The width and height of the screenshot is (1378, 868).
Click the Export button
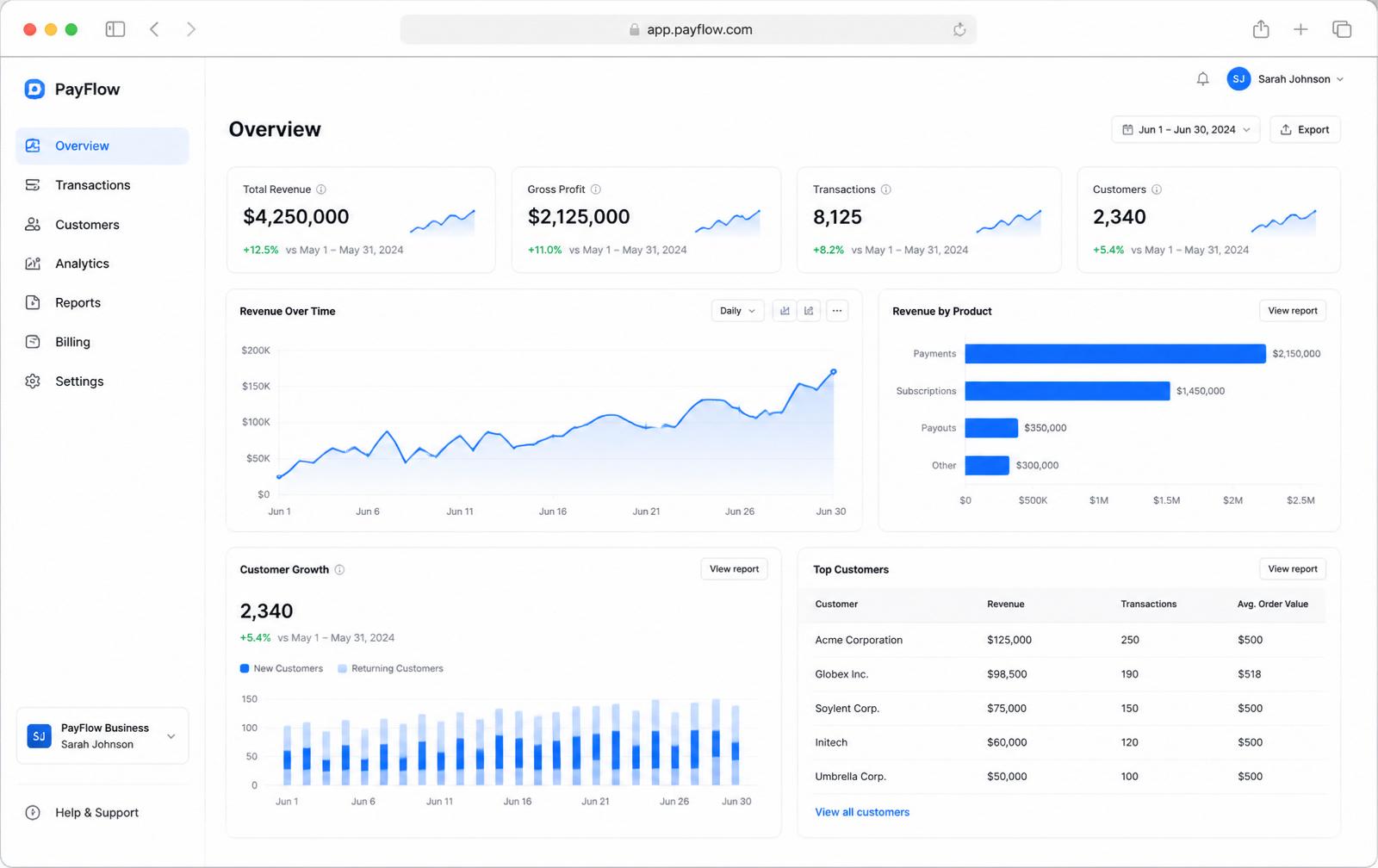pyautogui.click(x=1305, y=130)
